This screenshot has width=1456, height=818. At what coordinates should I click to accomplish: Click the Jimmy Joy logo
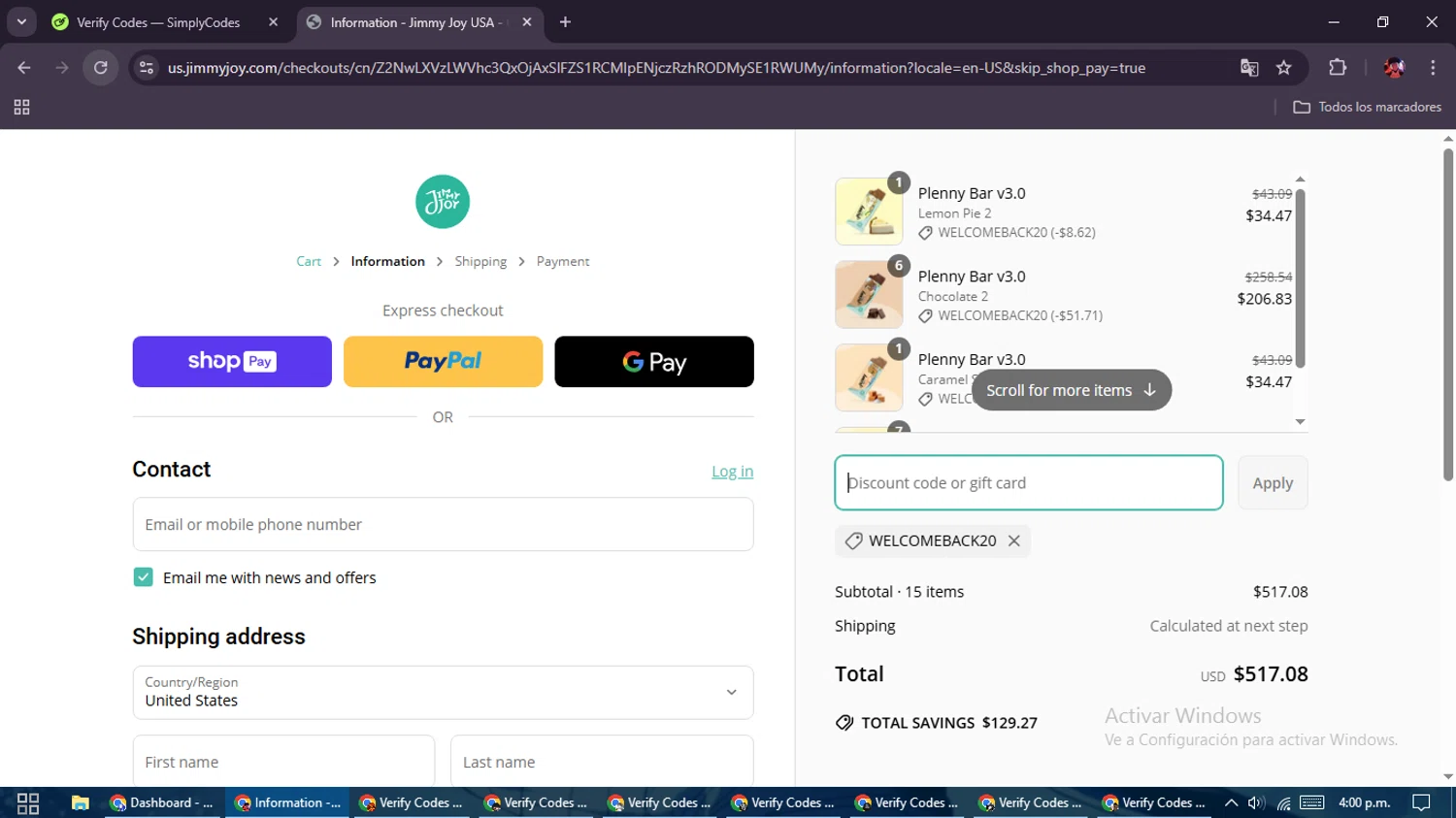443,202
